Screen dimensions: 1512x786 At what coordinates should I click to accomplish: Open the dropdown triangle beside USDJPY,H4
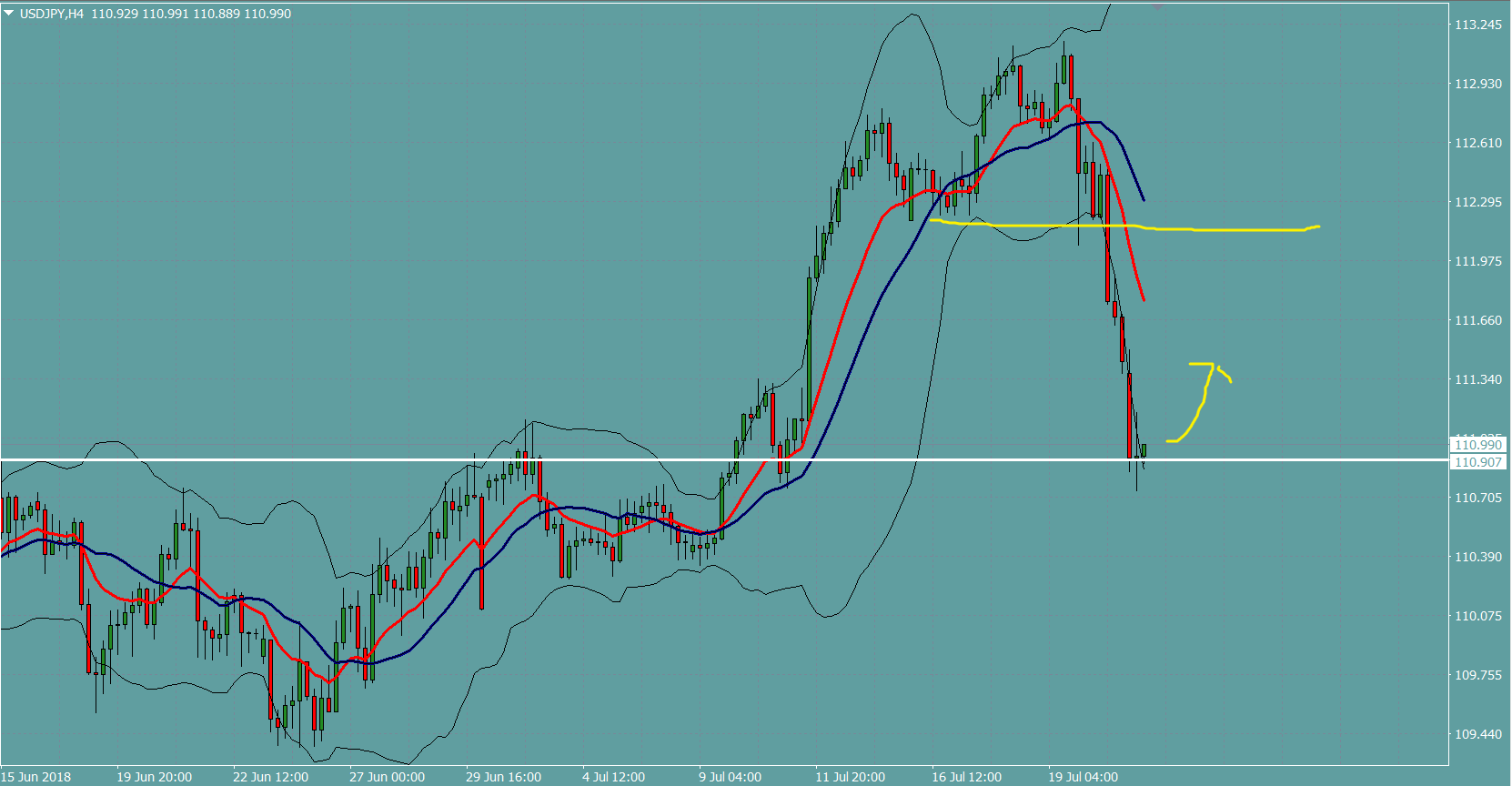[x=9, y=14]
